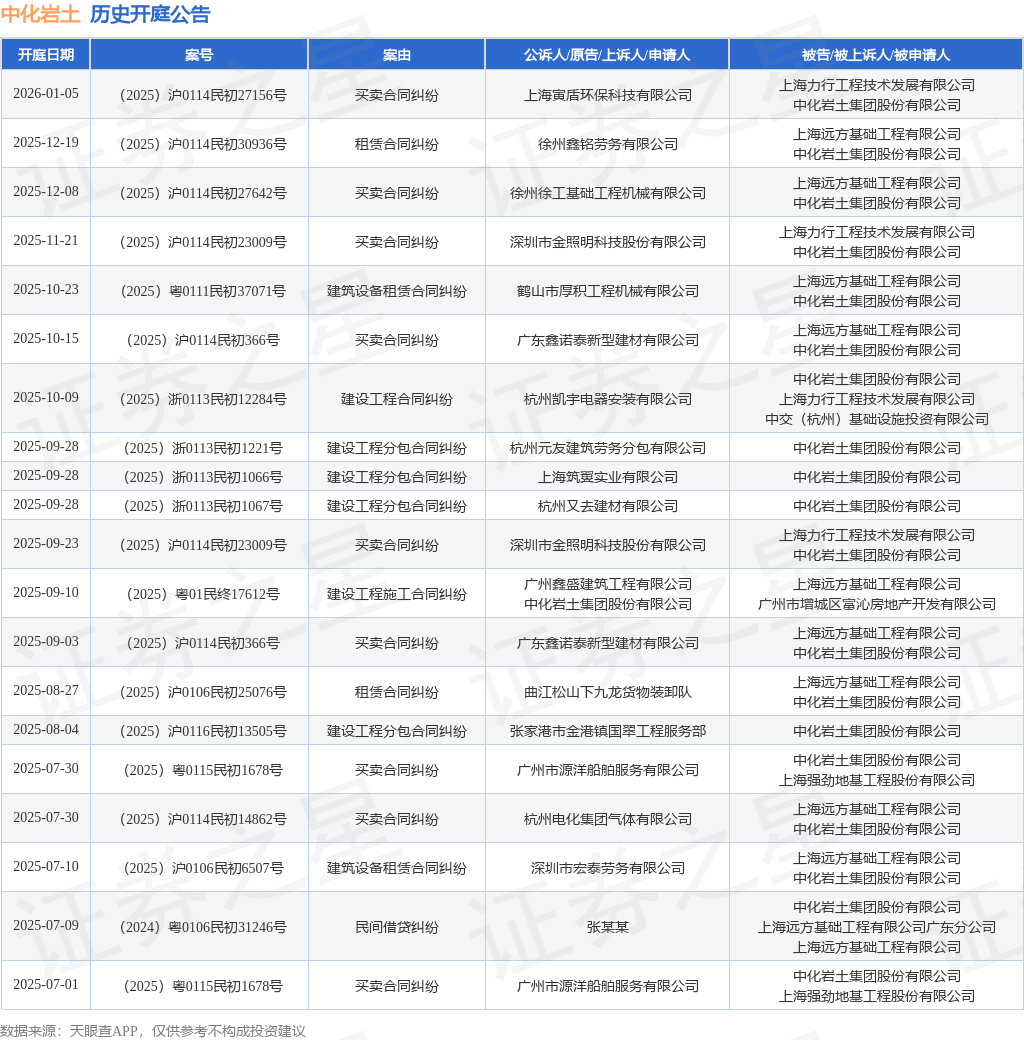The image size is (1024, 1040).
Task: Click case cause 建设工程施工合同纠纷
Action: (x=397, y=595)
